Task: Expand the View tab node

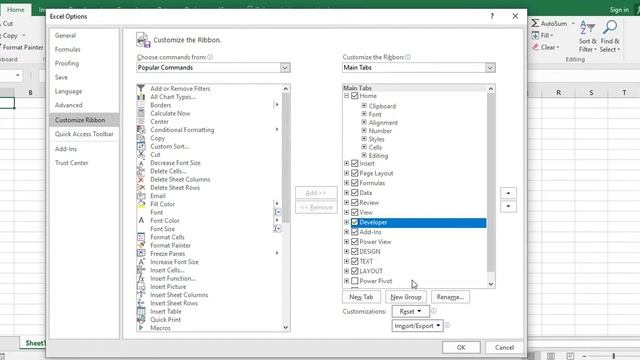Action: pyautogui.click(x=347, y=212)
